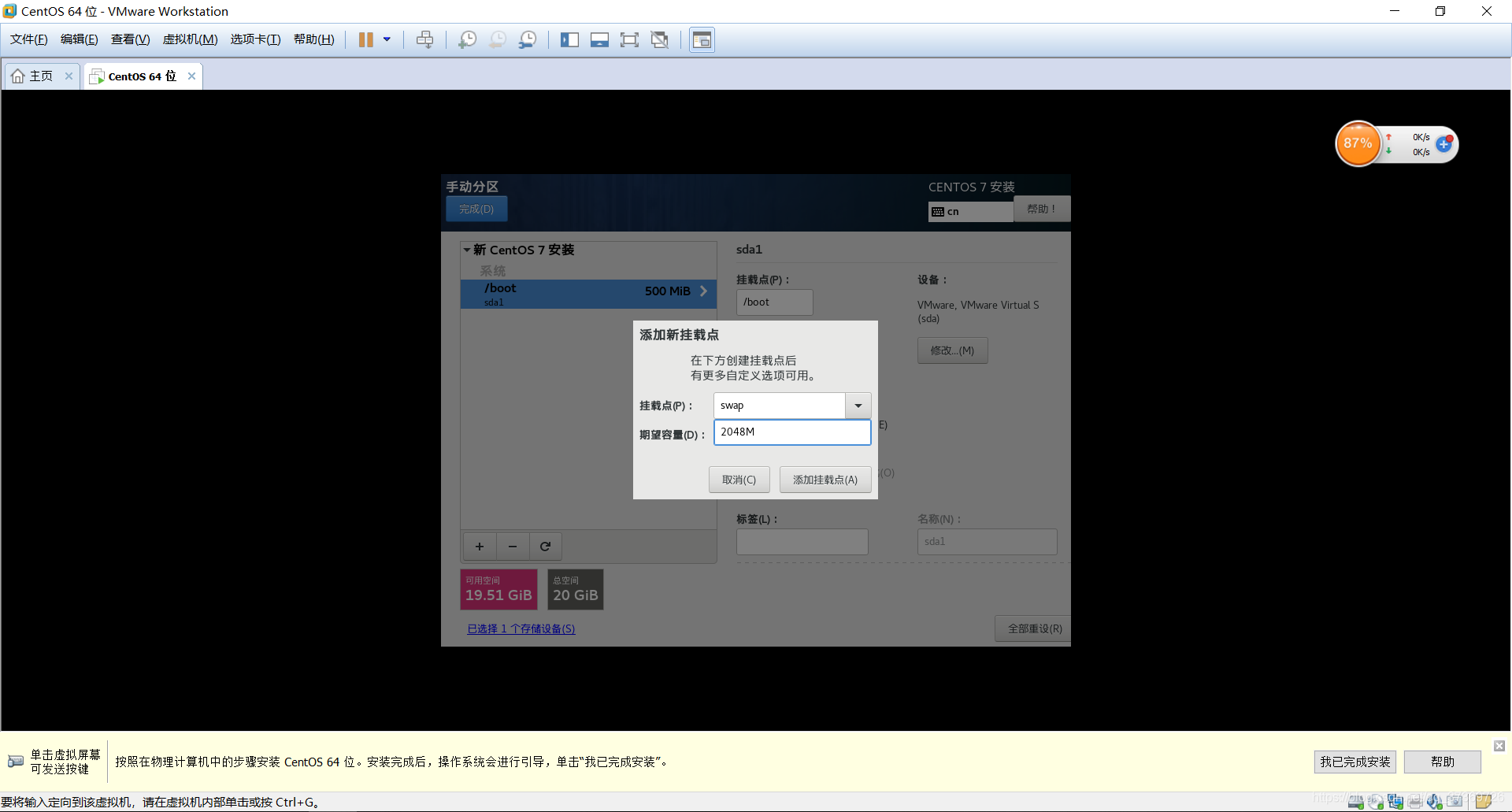Select the CentOS 64 位 tab

click(142, 76)
